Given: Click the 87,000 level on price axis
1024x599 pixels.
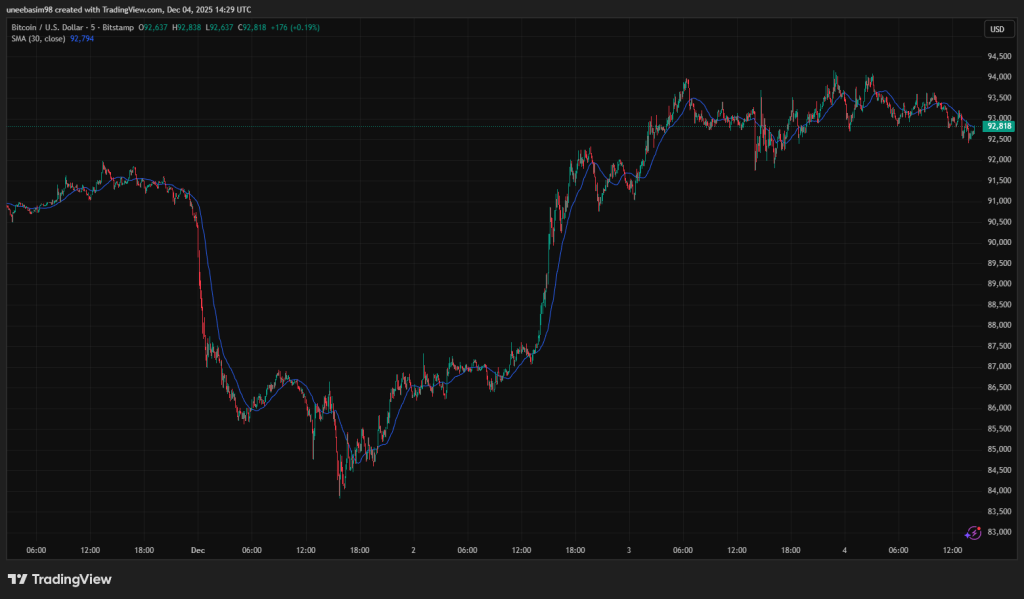Looking at the screenshot, I should click(996, 367).
